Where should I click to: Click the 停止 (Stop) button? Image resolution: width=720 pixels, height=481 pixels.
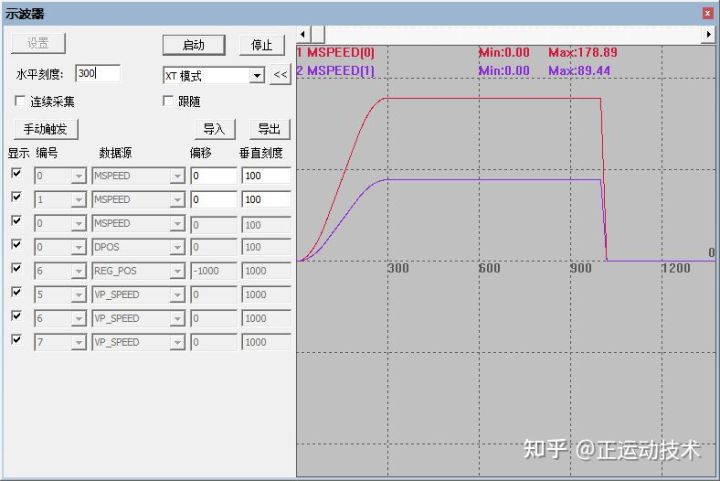click(x=262, y=45)
